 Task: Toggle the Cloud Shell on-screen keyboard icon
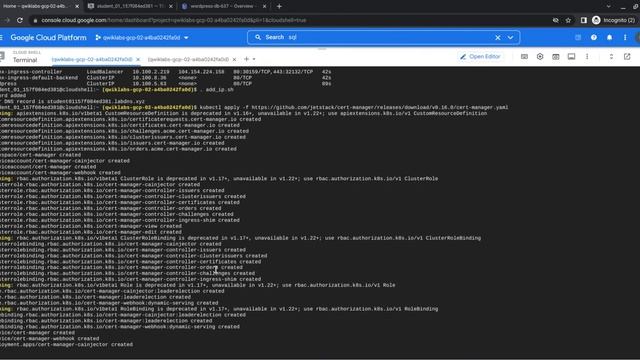[x=524, y=57]
